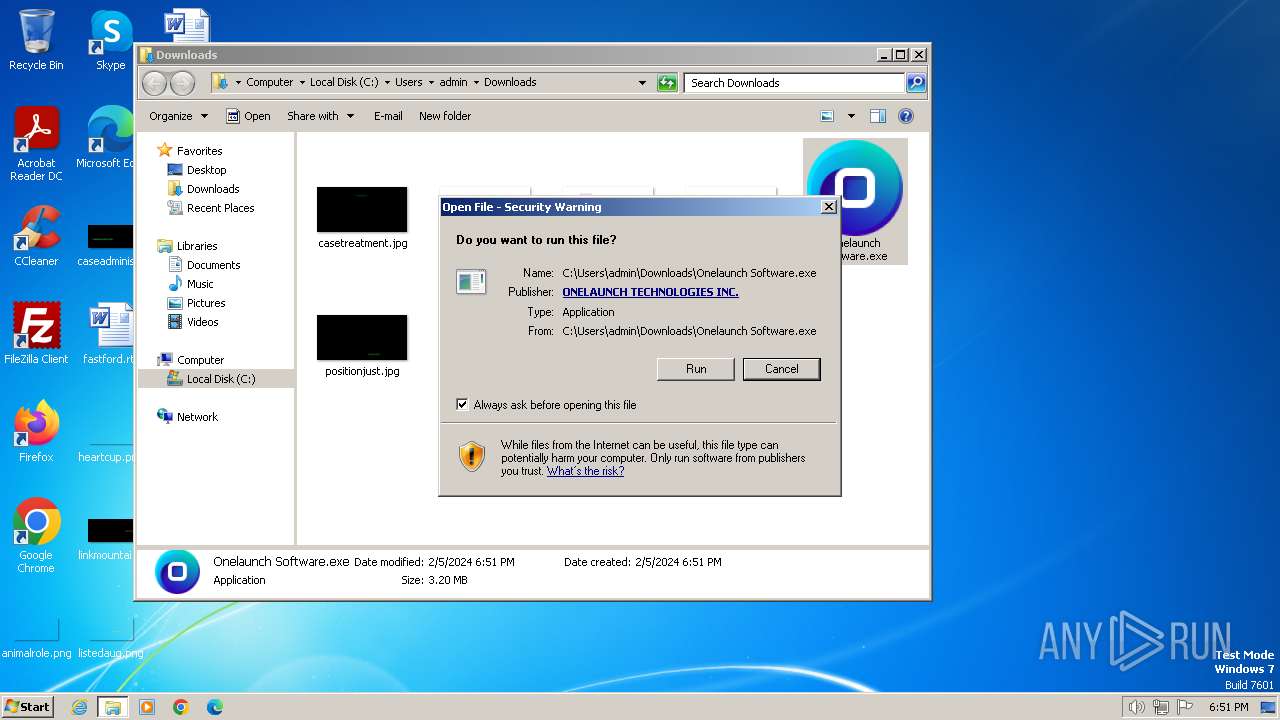Click the search magnifier icon
Image resolution: width=1280 pixels, height=720 pixels.
916,83
